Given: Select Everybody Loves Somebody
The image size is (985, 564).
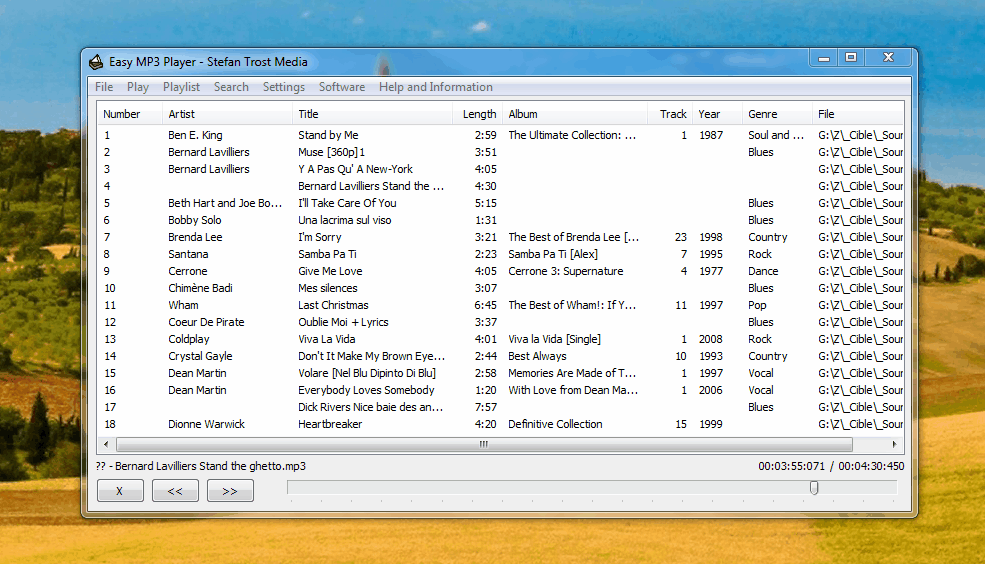Looking at the screenshot, I should pyautogui.click(x=366, y=389).
